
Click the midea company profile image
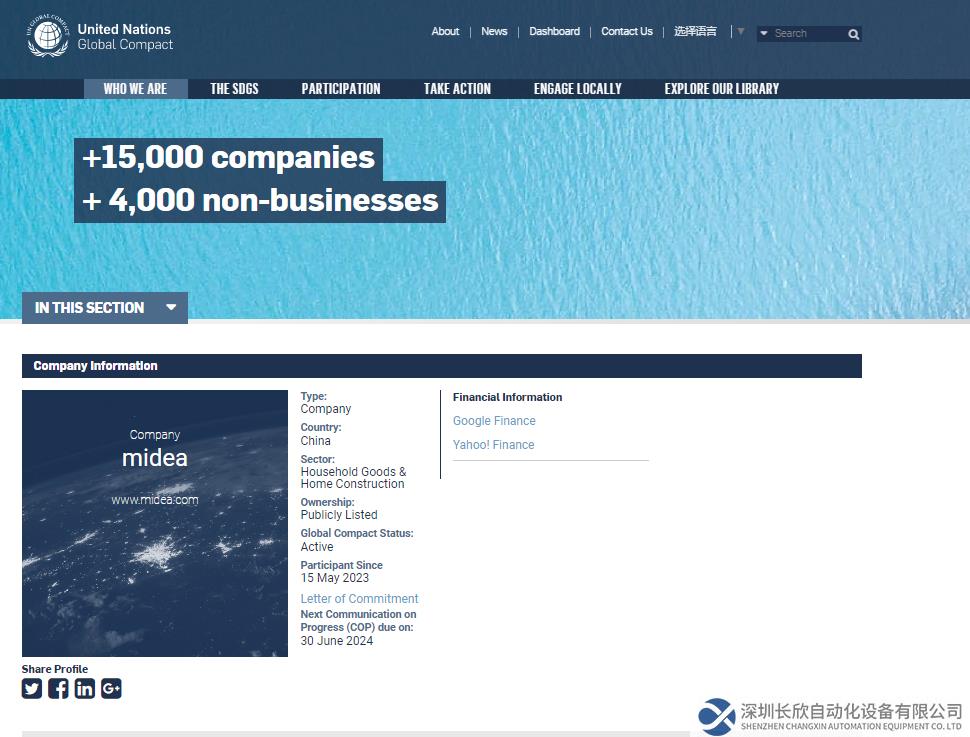click(x=155, y=523)
